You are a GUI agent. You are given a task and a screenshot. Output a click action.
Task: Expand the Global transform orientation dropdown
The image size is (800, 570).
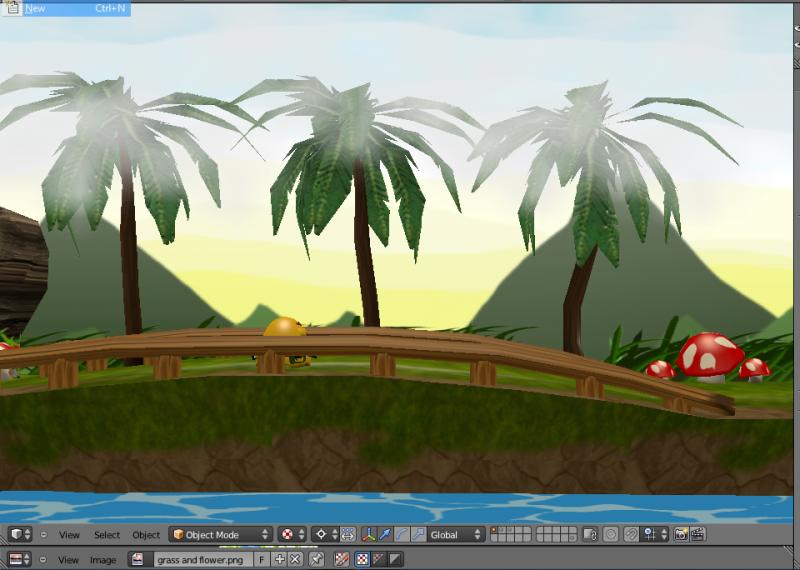(x=456, y=535)
